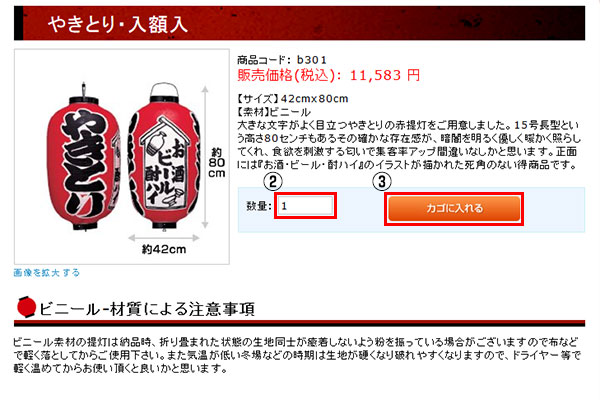
Task: Click the left lantern with やきとり text
Action: point(83,158)
